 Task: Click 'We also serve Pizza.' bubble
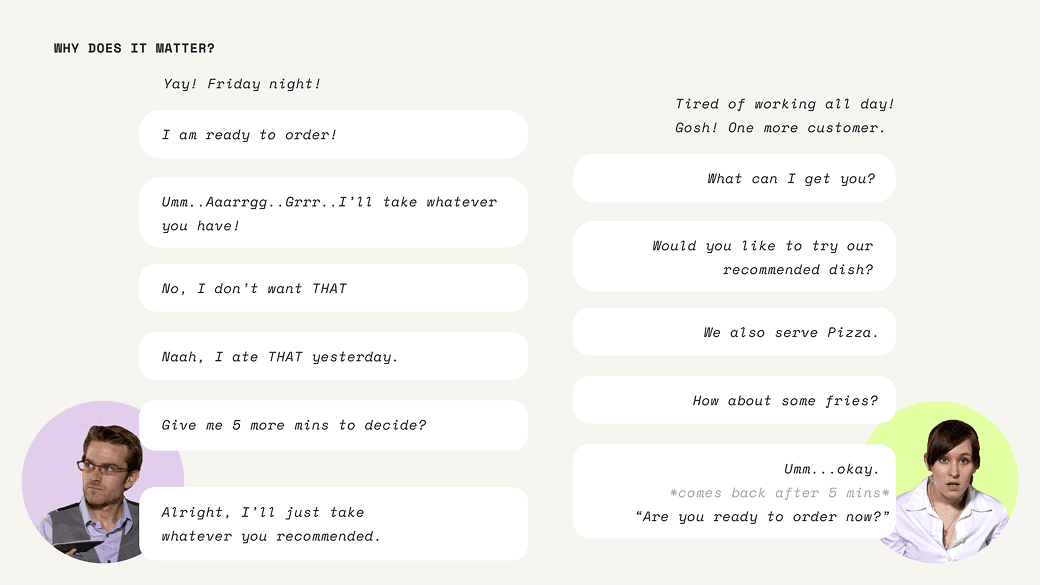734,332
